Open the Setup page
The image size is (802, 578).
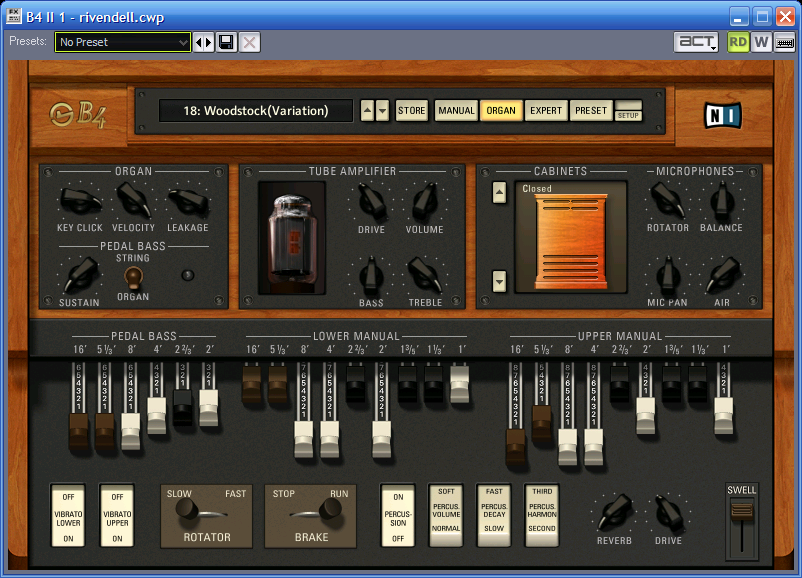[x=628, y=110]
